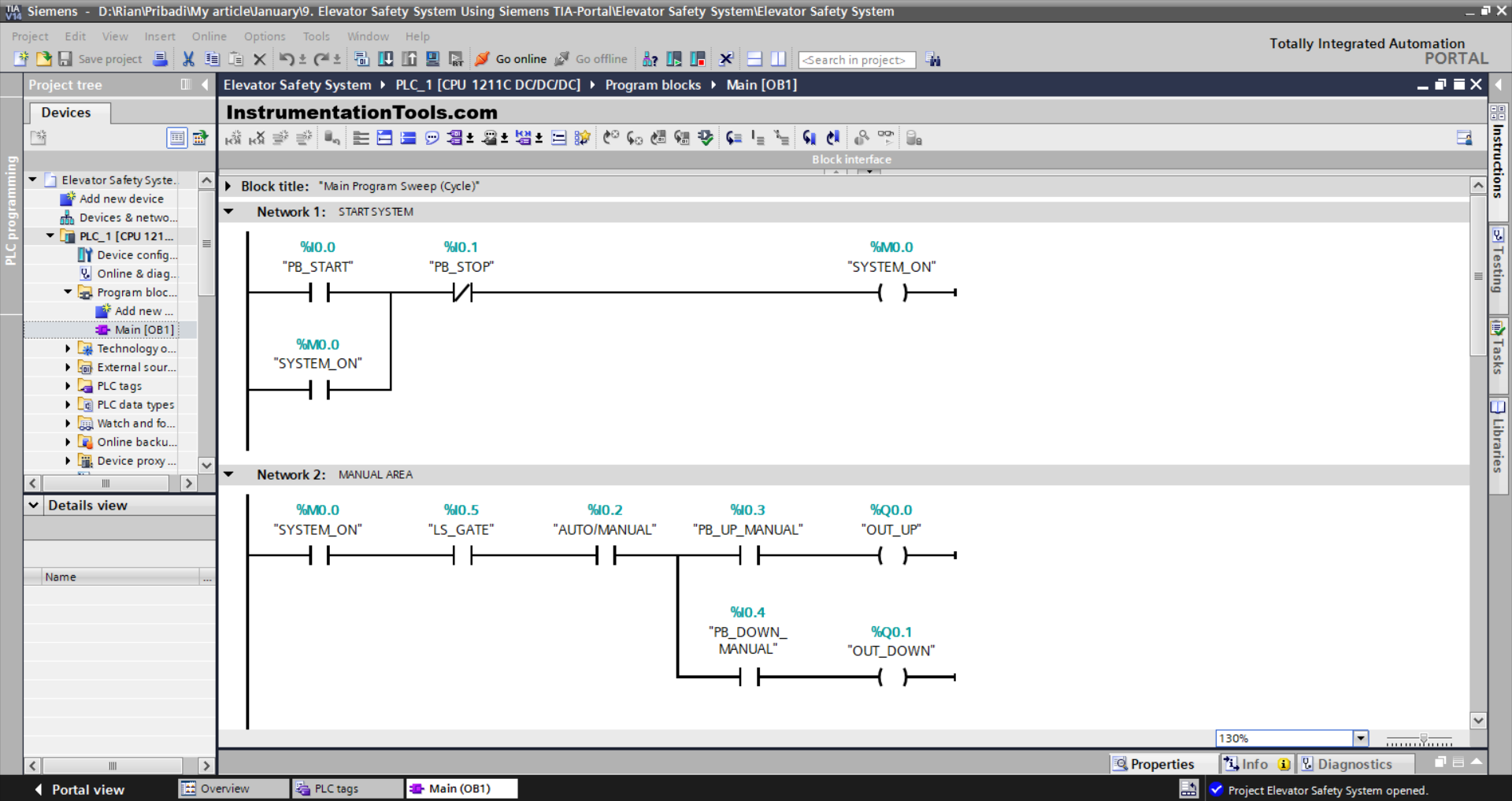
Task: Click the Start simulation icon
Action: coord(432,59)
